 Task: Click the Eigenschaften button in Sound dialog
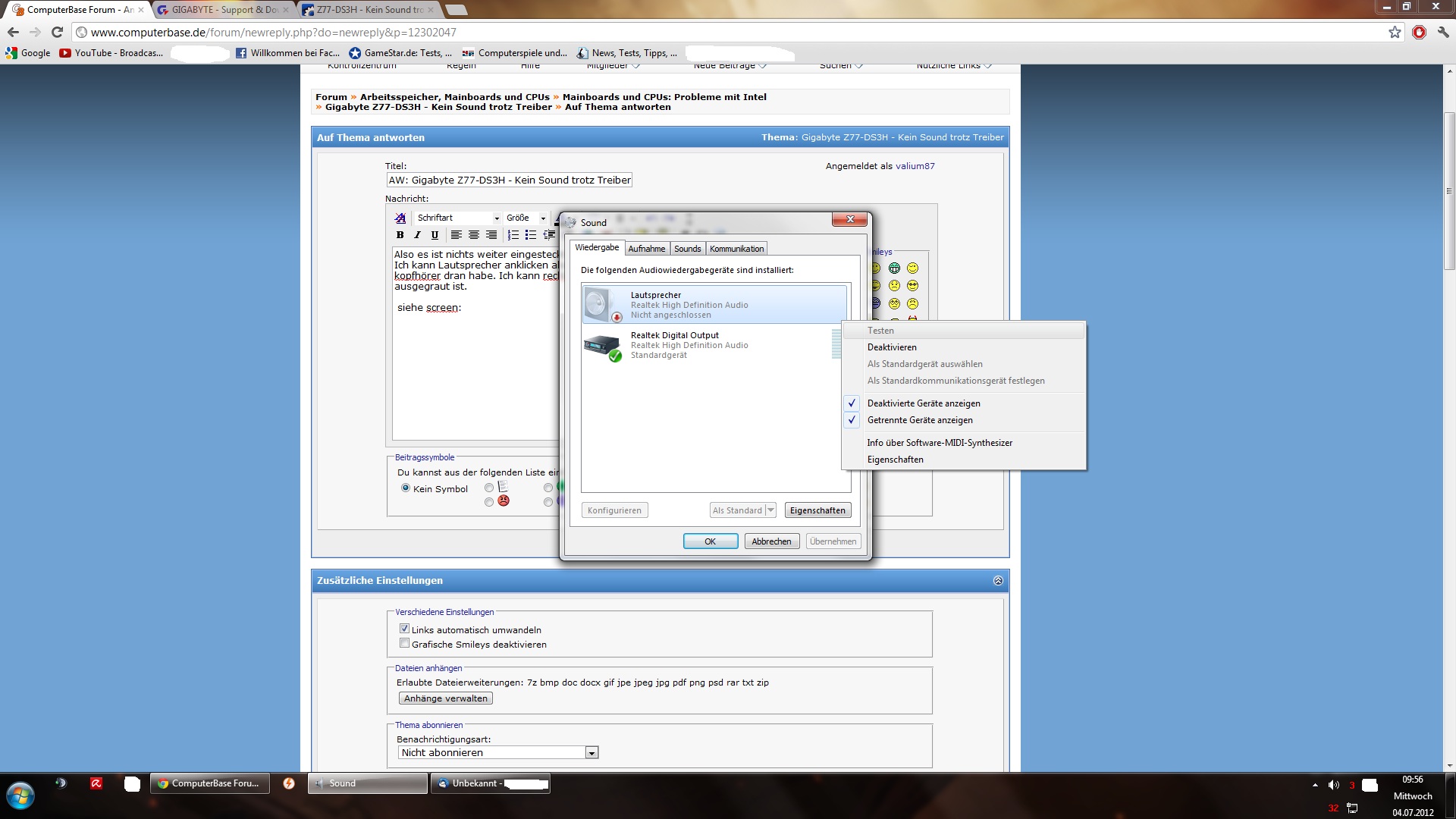pyautogui.click(x=817, y=510)
